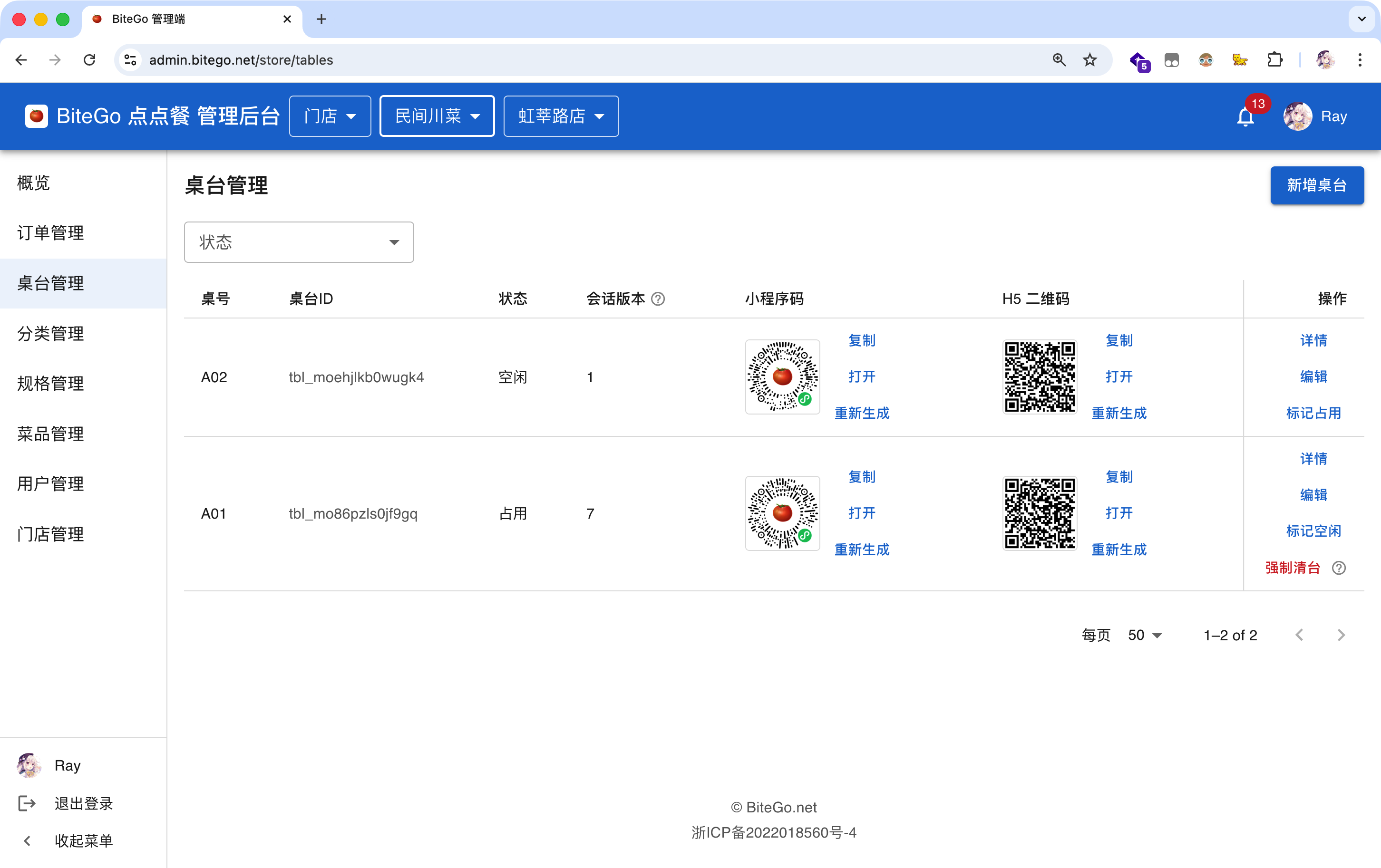
Task: Click the BiteGo.net footer text
Action: pos(773,807)
